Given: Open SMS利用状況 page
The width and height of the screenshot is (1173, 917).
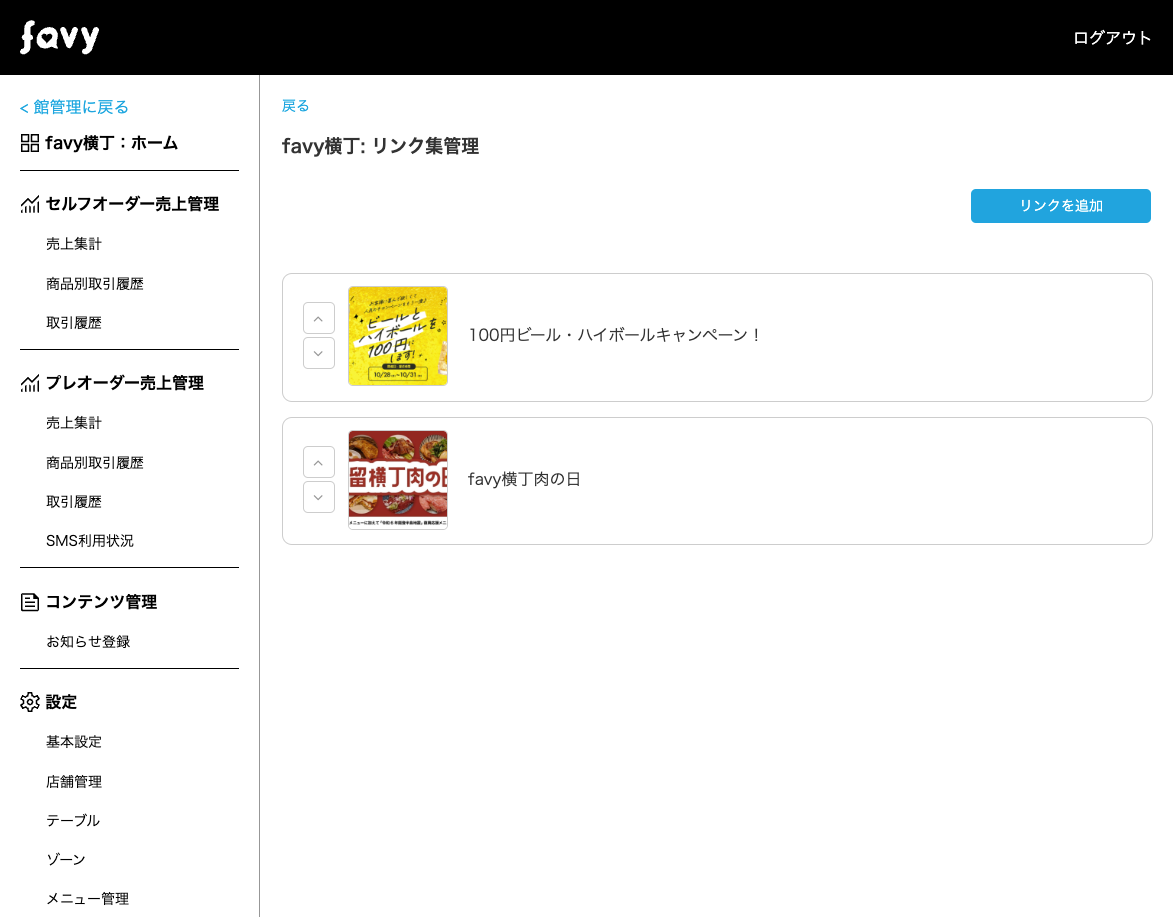Looking at the screenshot, I should [x=90, y=541].
